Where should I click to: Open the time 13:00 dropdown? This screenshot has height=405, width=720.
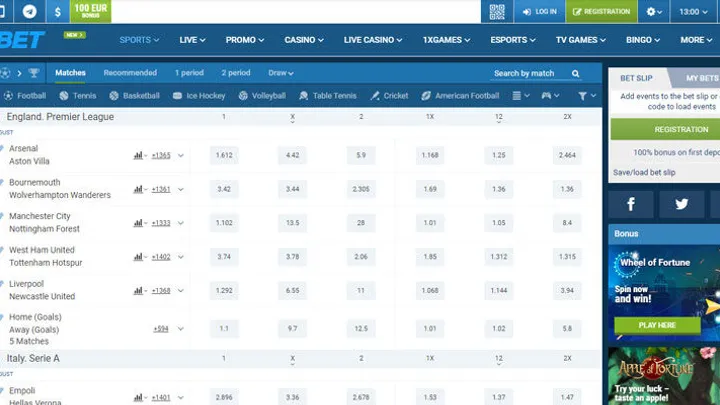pos(693,11)
